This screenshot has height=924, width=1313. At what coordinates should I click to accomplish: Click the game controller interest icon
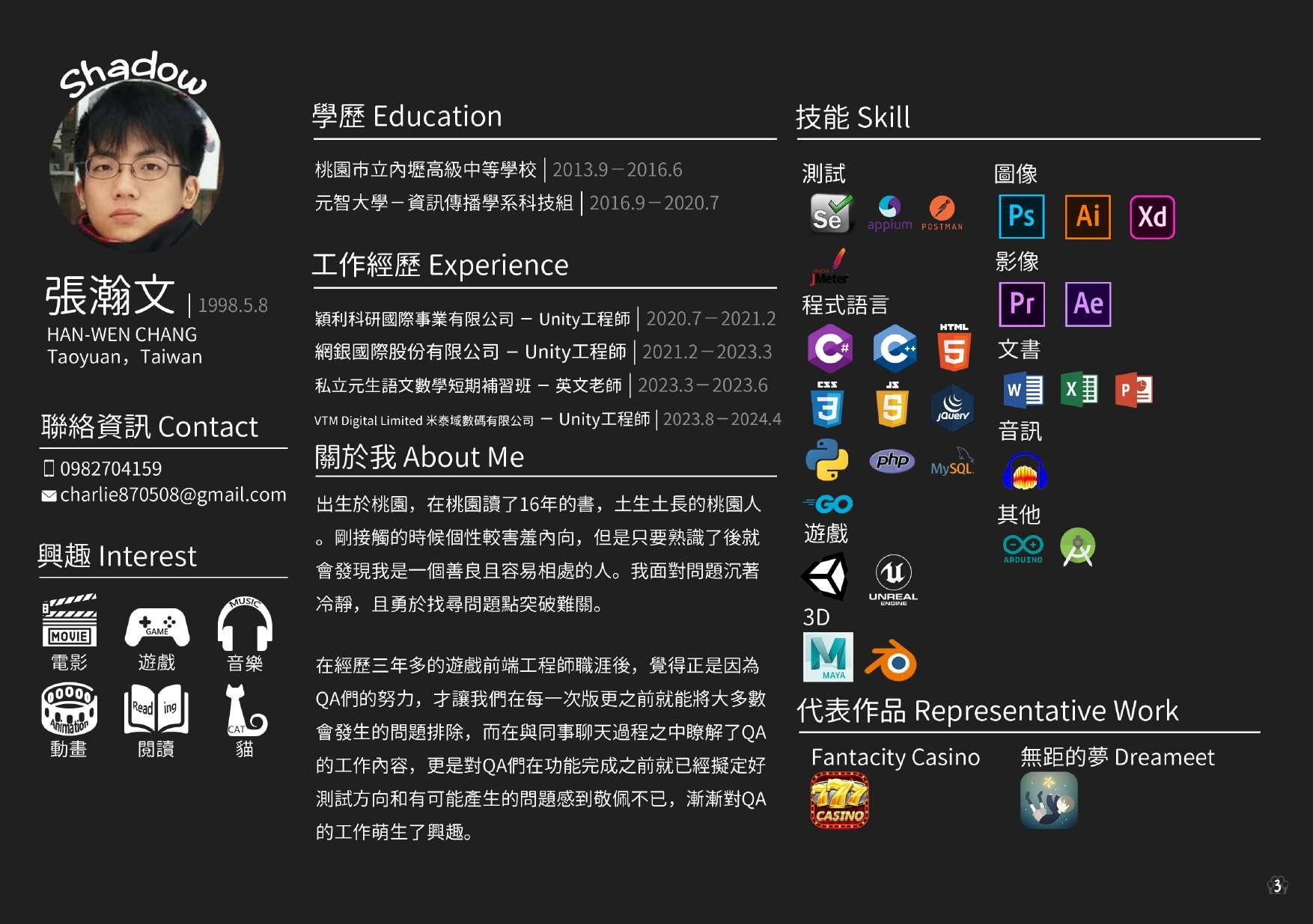point(157,626)
